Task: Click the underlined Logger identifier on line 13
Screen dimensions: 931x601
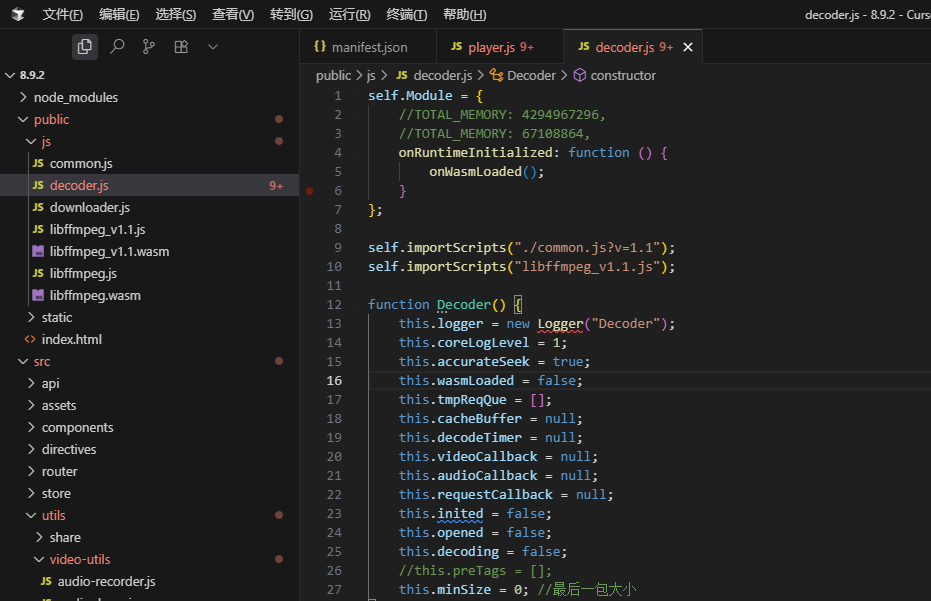Action: coord(560,324)
